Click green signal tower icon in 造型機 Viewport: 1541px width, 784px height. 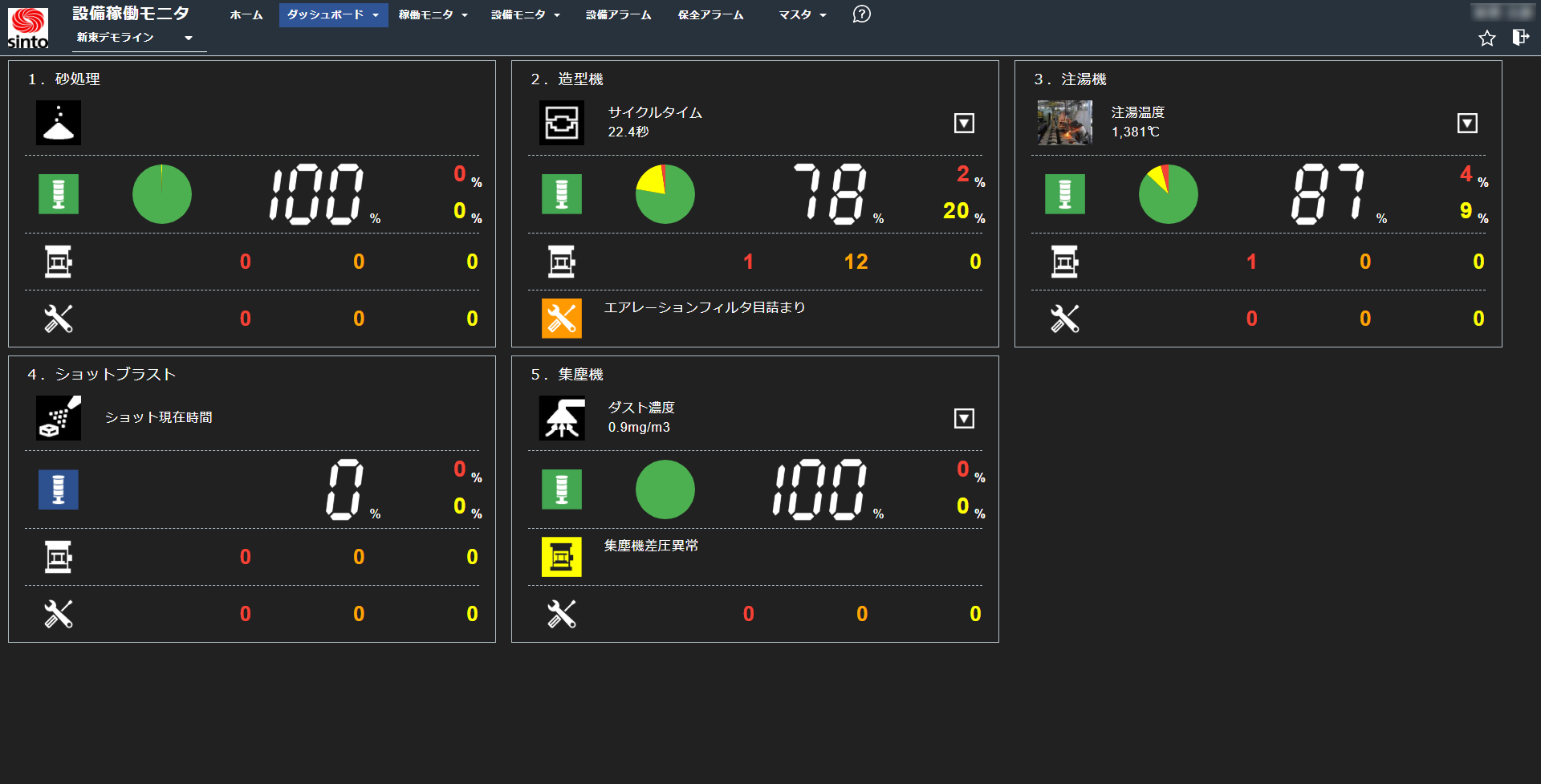coord(562,194)
